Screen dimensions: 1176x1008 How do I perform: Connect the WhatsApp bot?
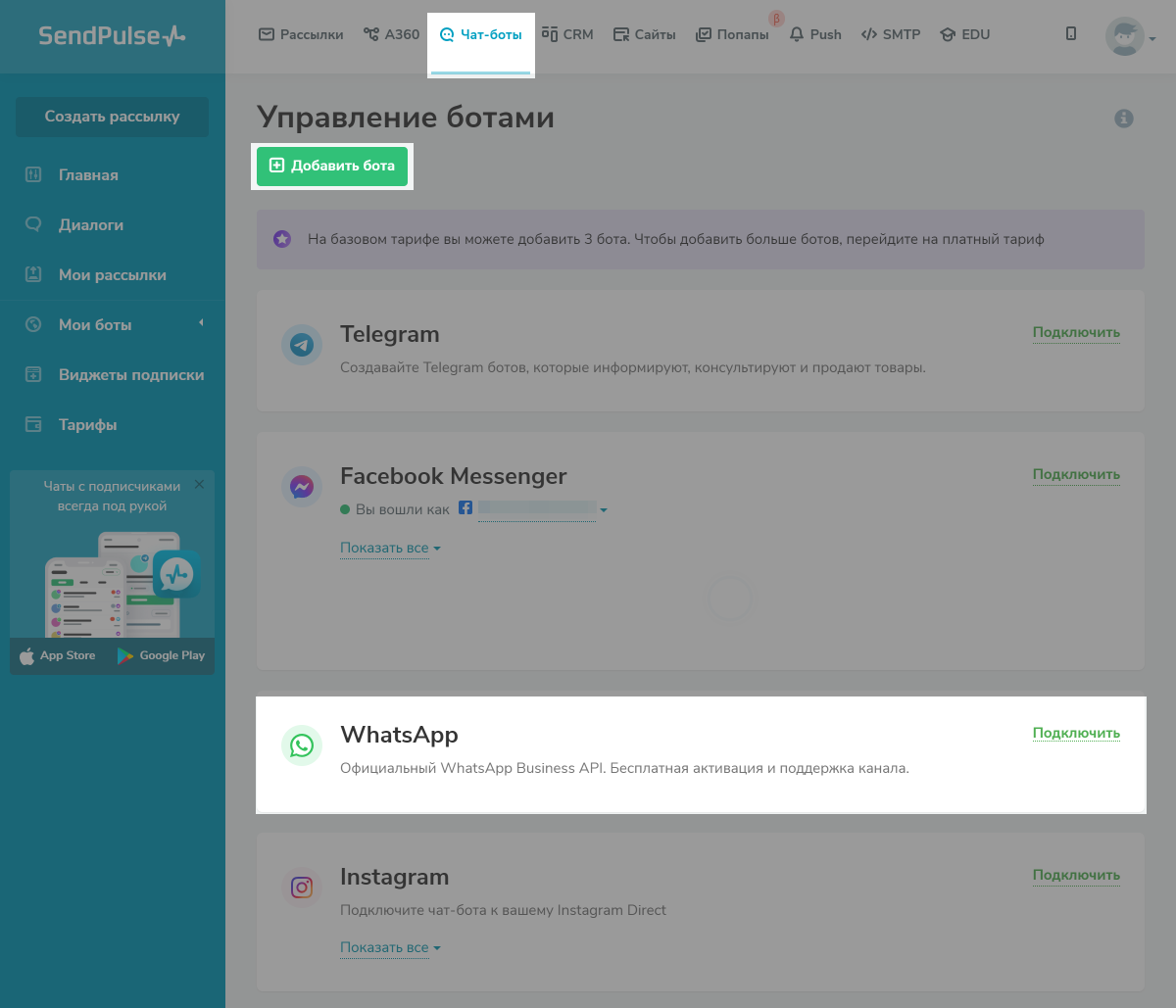click(1076, 733)
